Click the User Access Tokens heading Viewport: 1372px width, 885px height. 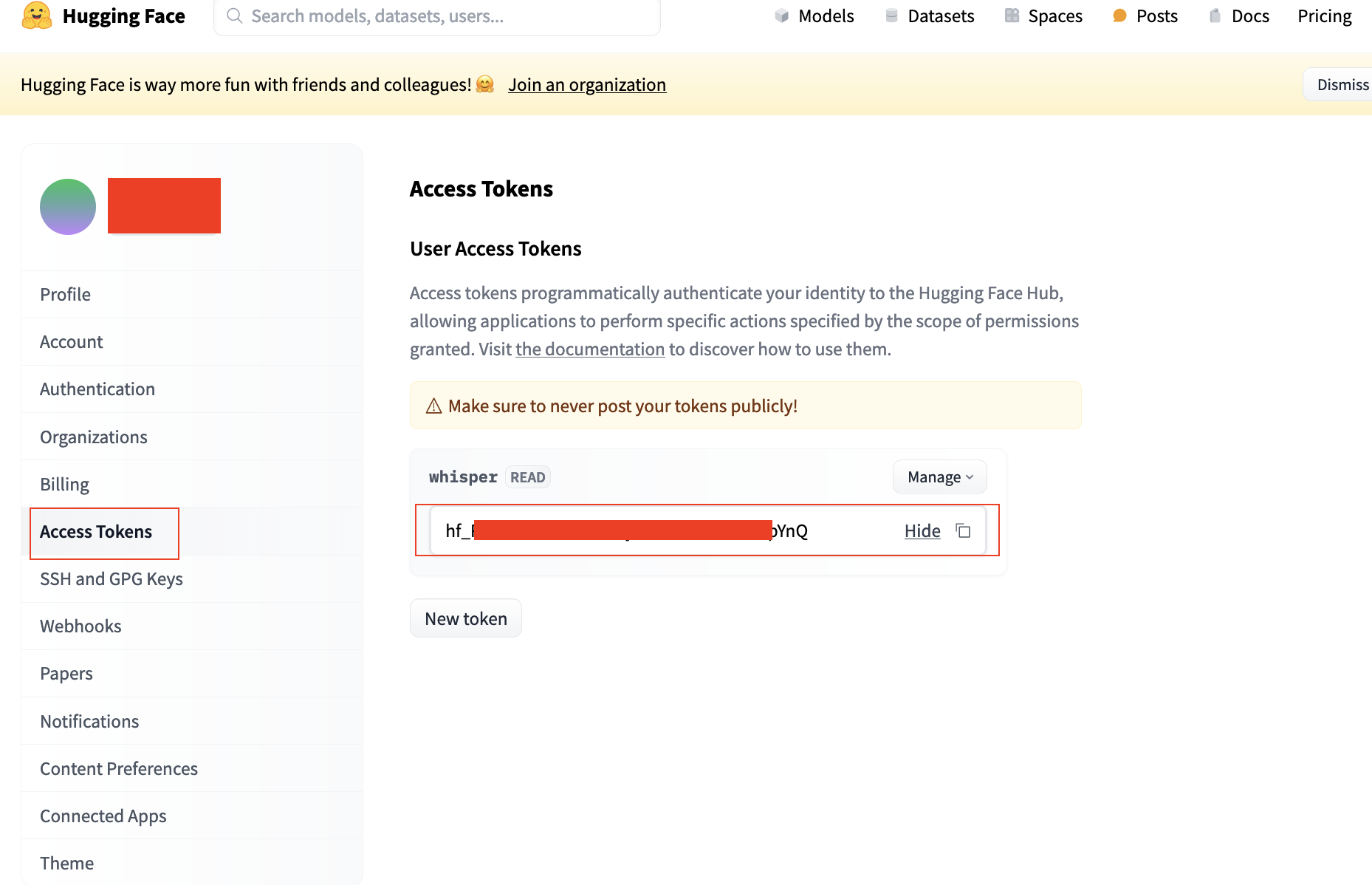pos(495,248)
